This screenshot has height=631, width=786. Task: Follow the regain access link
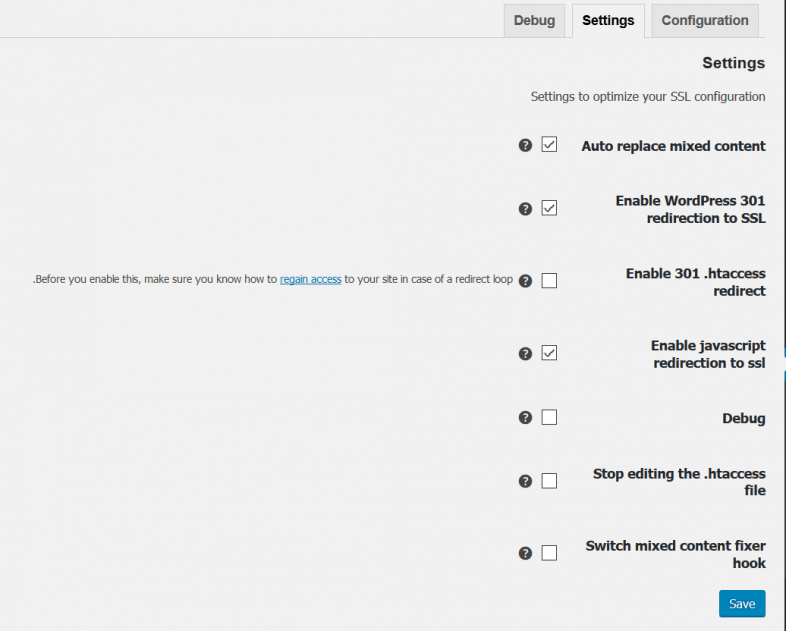click(x=311, y=279)
